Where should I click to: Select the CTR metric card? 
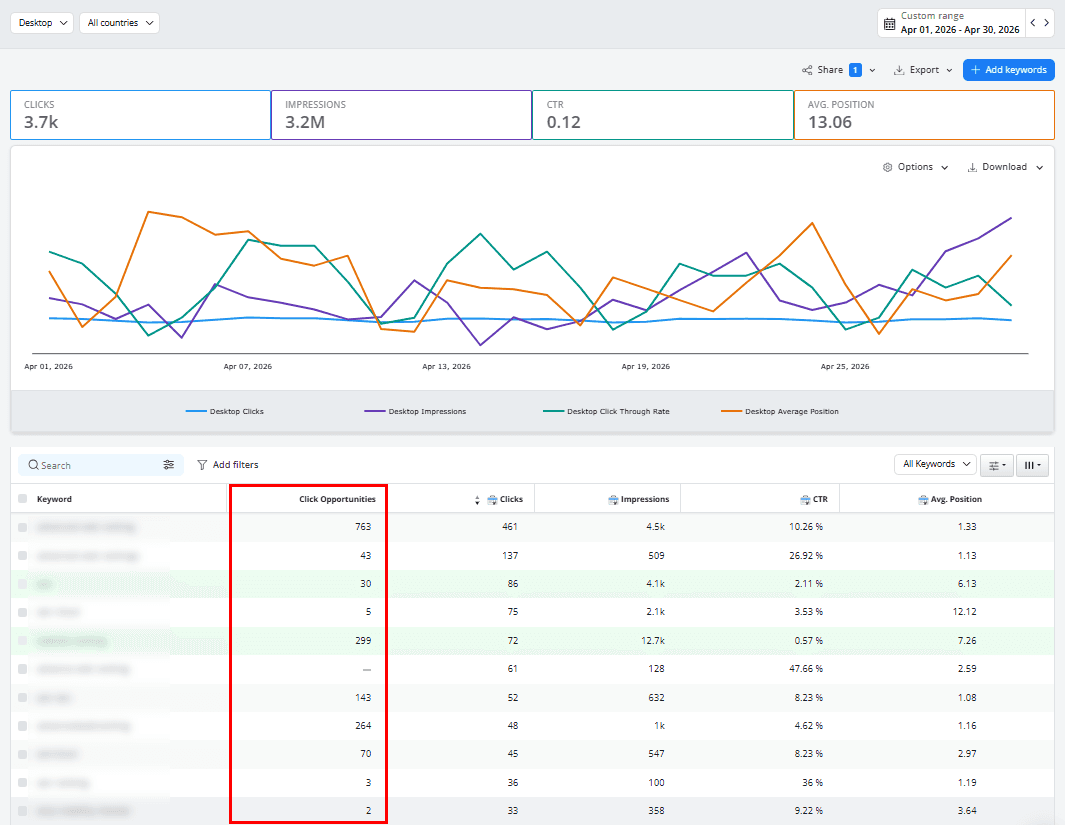coord(663,115)
